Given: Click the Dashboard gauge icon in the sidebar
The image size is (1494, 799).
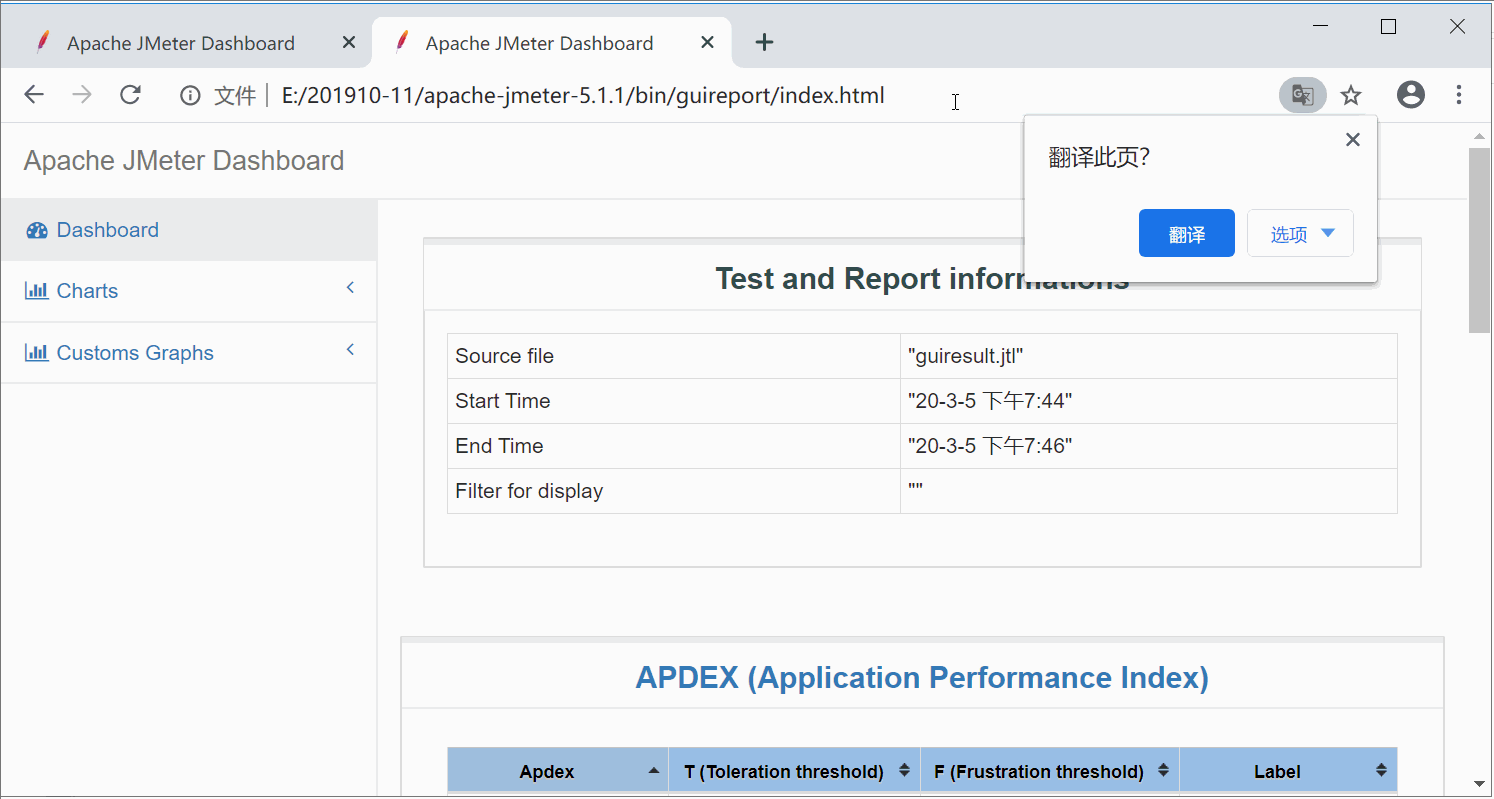Looking at the screenshot, I should (37, 231).
